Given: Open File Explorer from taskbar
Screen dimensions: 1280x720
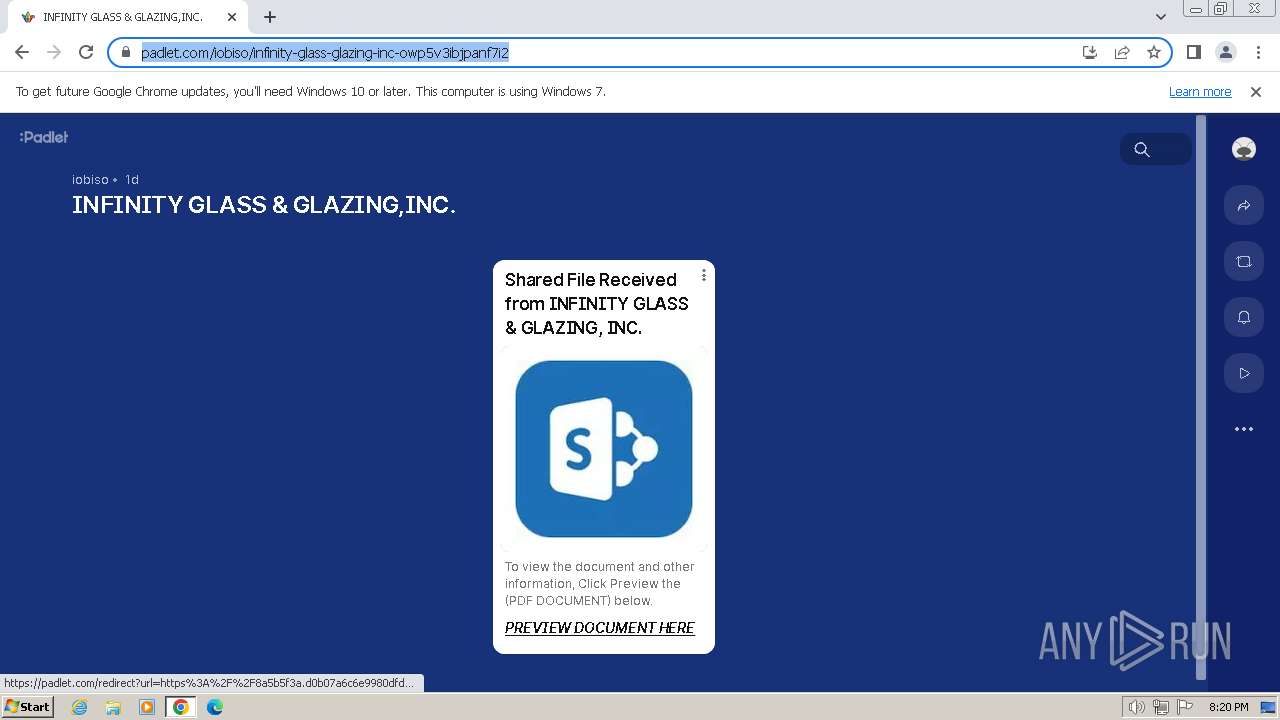Looking at the screenshot, I should (x=113, y=707).
